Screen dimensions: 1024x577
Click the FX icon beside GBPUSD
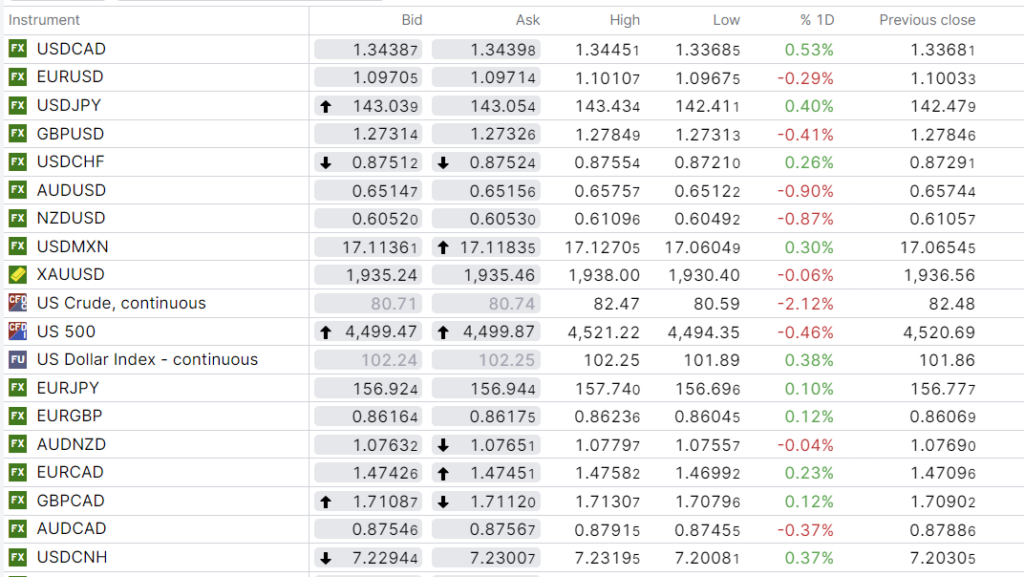pyautogui.click(x=17, y=134)
